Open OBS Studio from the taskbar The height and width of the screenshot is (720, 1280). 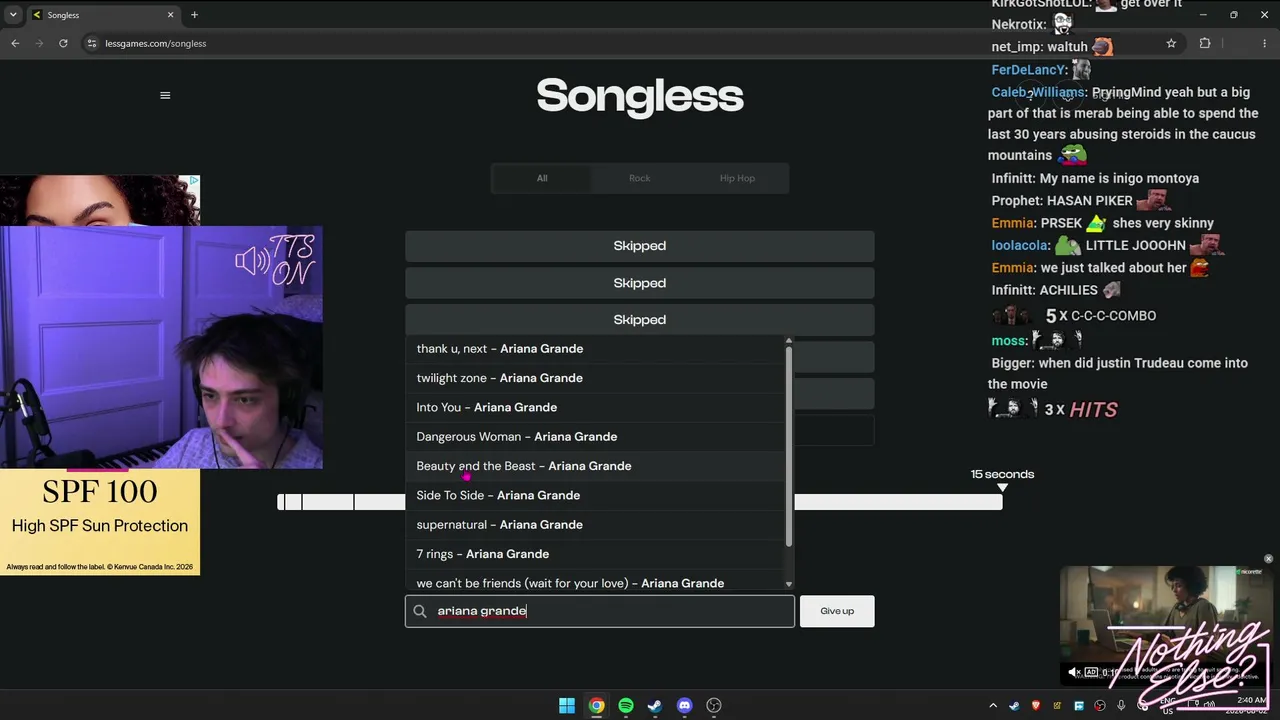pos(714,706)
